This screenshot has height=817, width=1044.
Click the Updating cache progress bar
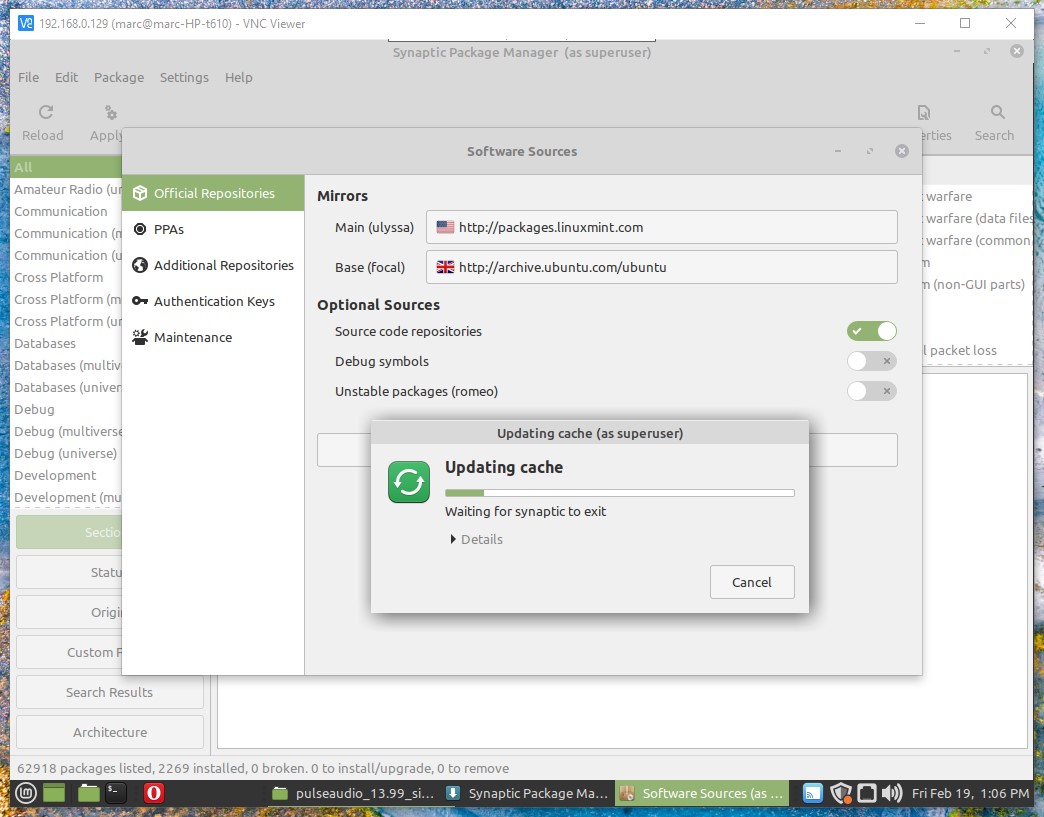tap(620, 493)
